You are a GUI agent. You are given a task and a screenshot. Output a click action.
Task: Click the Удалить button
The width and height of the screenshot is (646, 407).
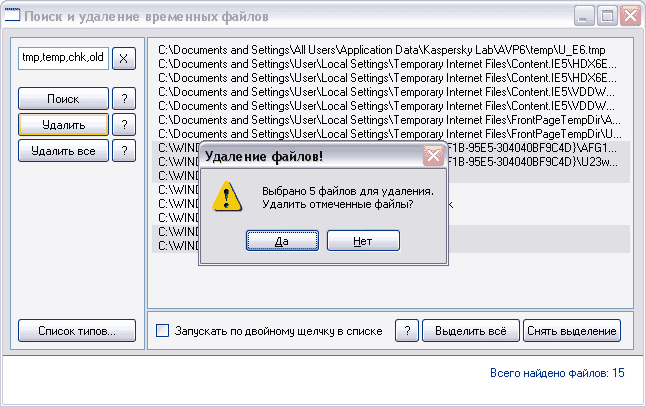63,124
